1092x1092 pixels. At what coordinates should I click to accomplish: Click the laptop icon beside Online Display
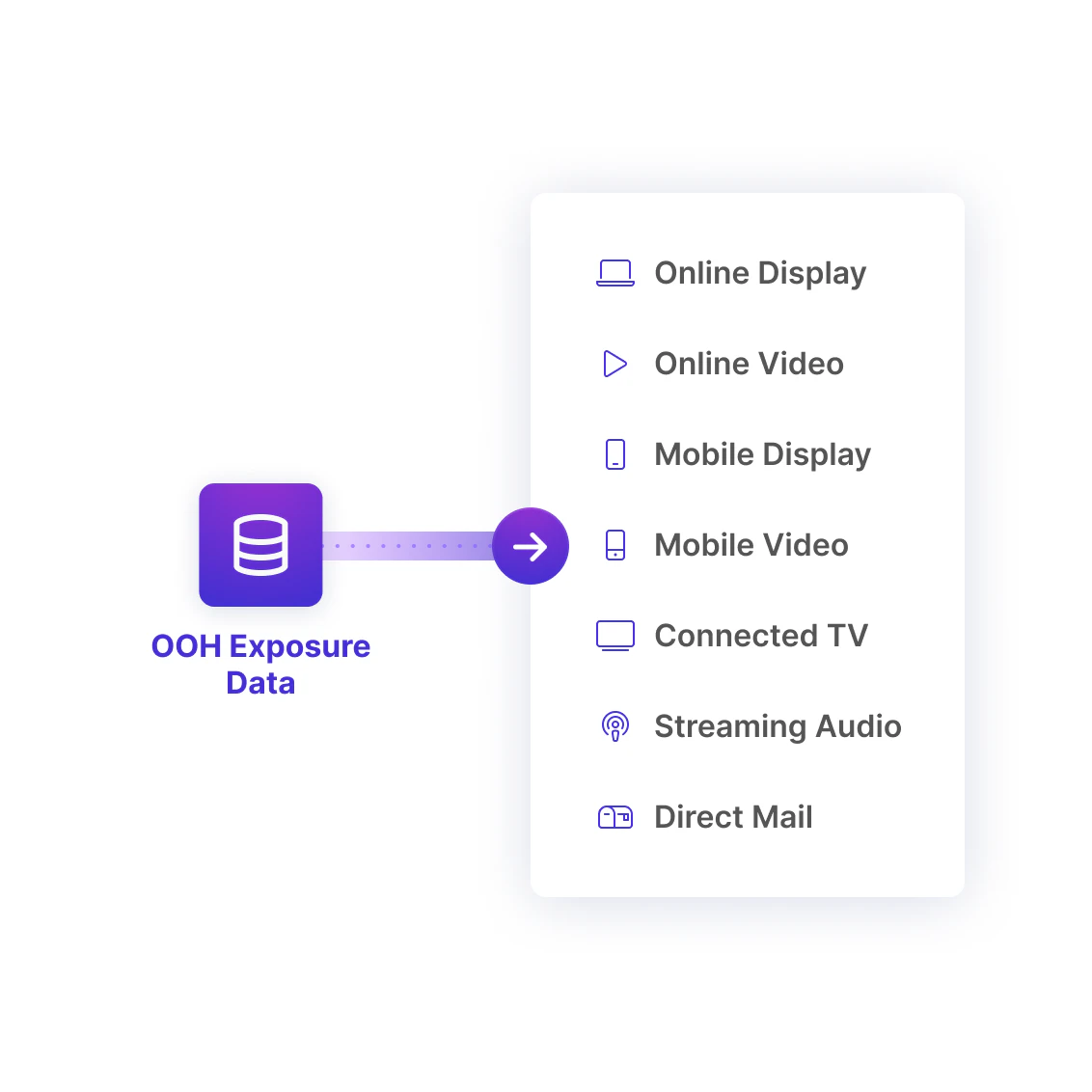pyautogui.click(x=615, y=273)
